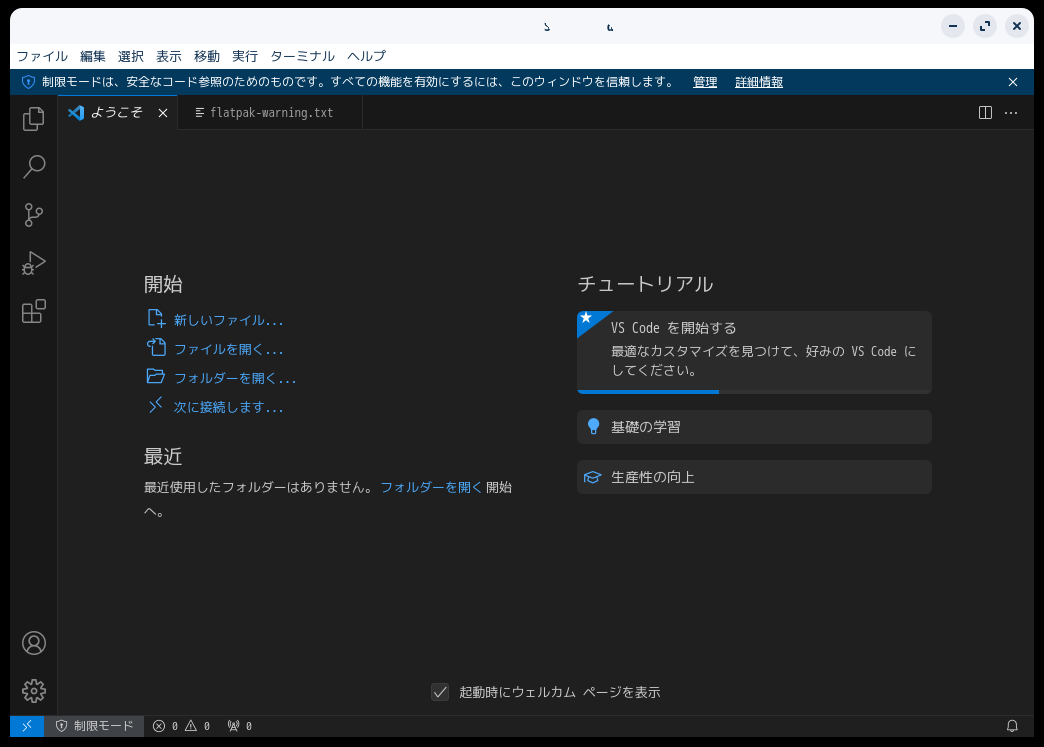Click the VS Code を開始する progress bar
This screenshot has width=1044, height=747.
pos(754,391)
